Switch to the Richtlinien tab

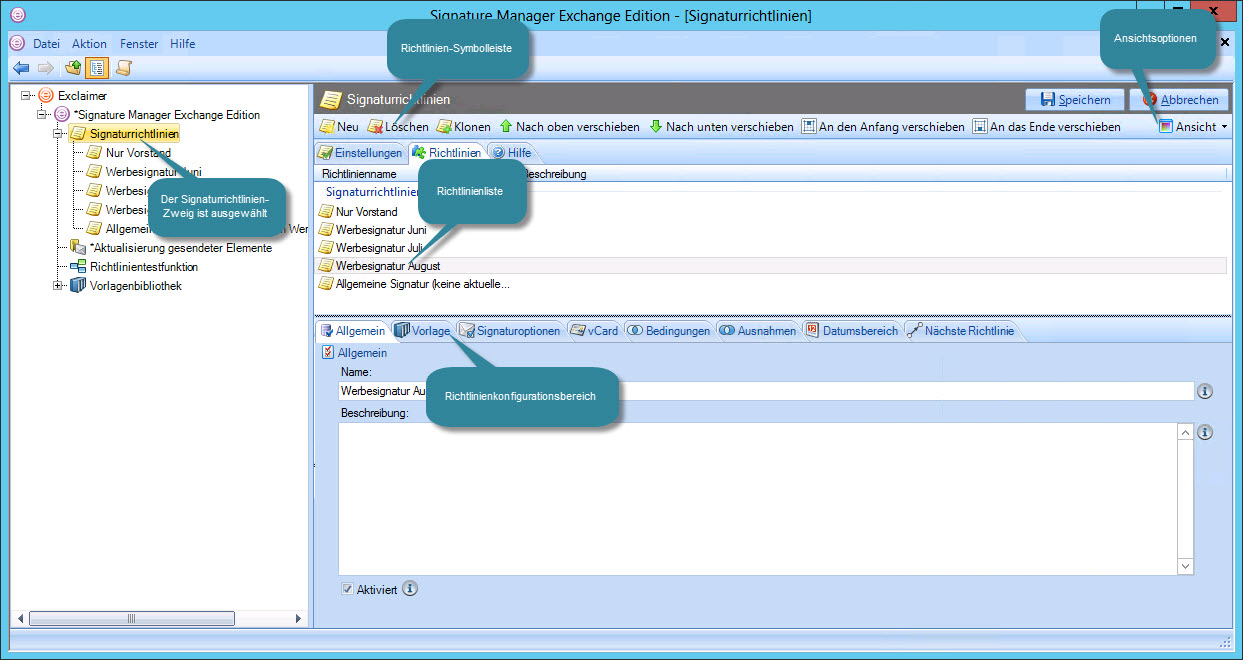(447, 153)
